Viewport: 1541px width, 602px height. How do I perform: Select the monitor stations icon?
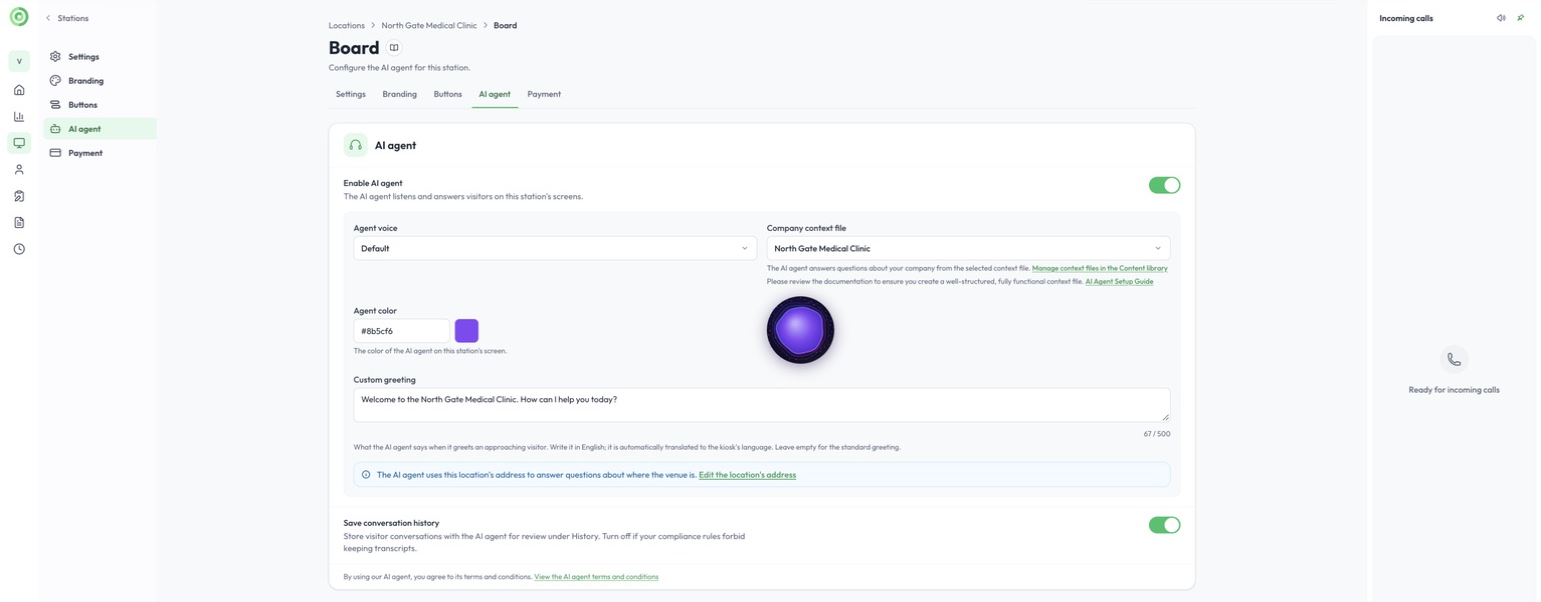19,143
